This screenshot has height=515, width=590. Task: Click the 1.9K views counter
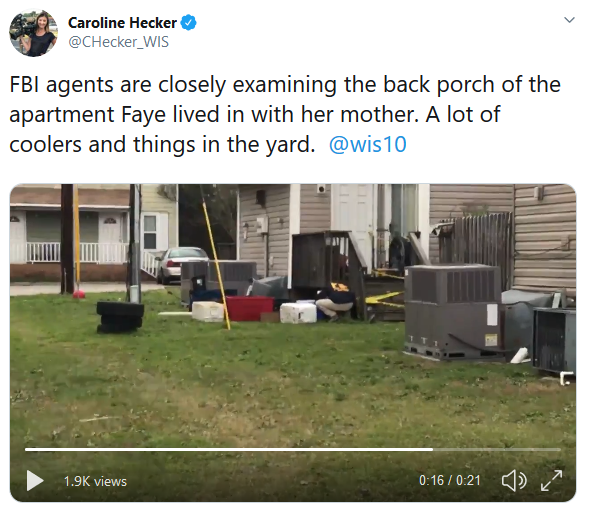pos(95,481)
